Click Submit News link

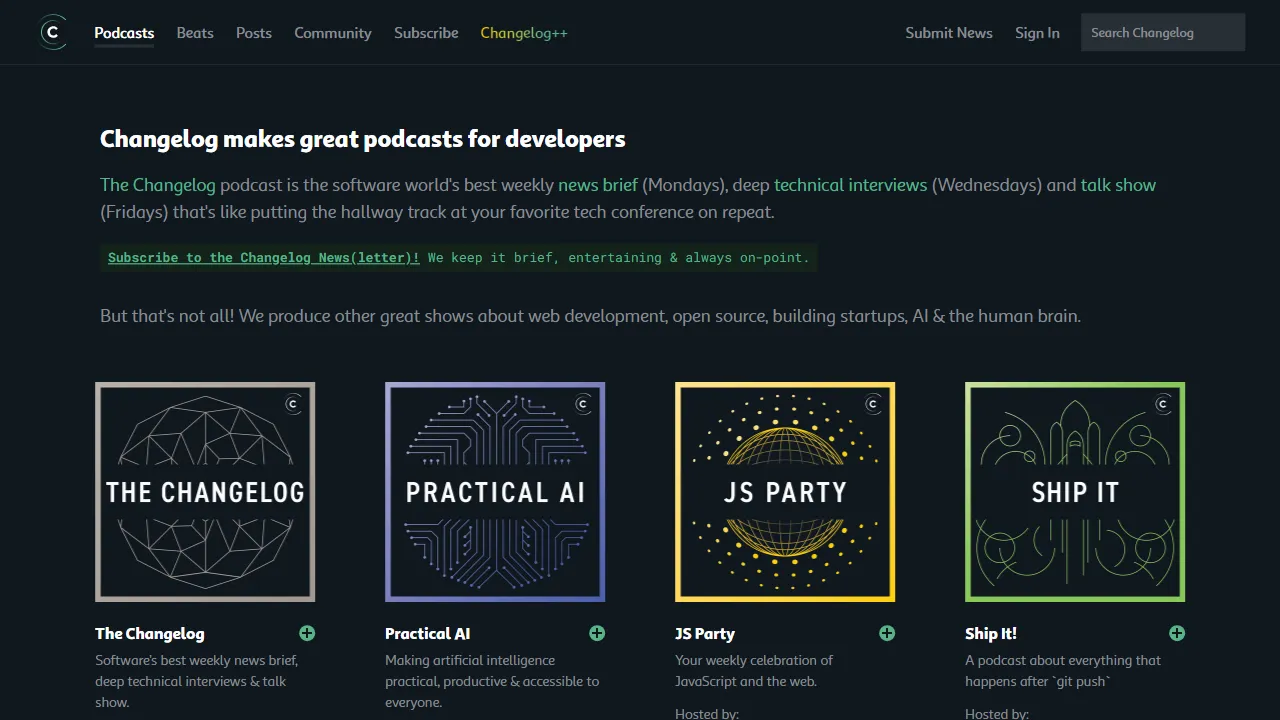[x=949, y=33]
